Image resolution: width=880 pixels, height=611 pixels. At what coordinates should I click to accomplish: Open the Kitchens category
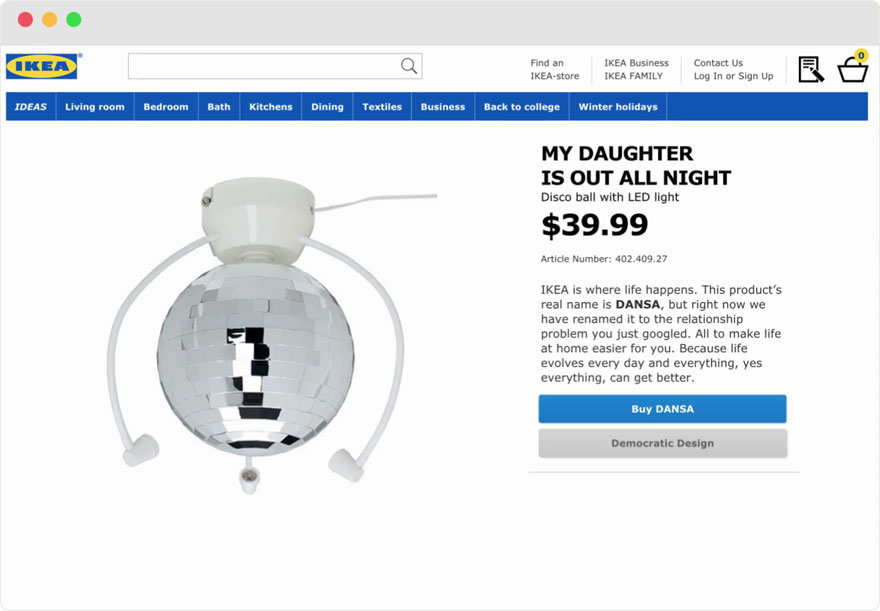[271, 107]
